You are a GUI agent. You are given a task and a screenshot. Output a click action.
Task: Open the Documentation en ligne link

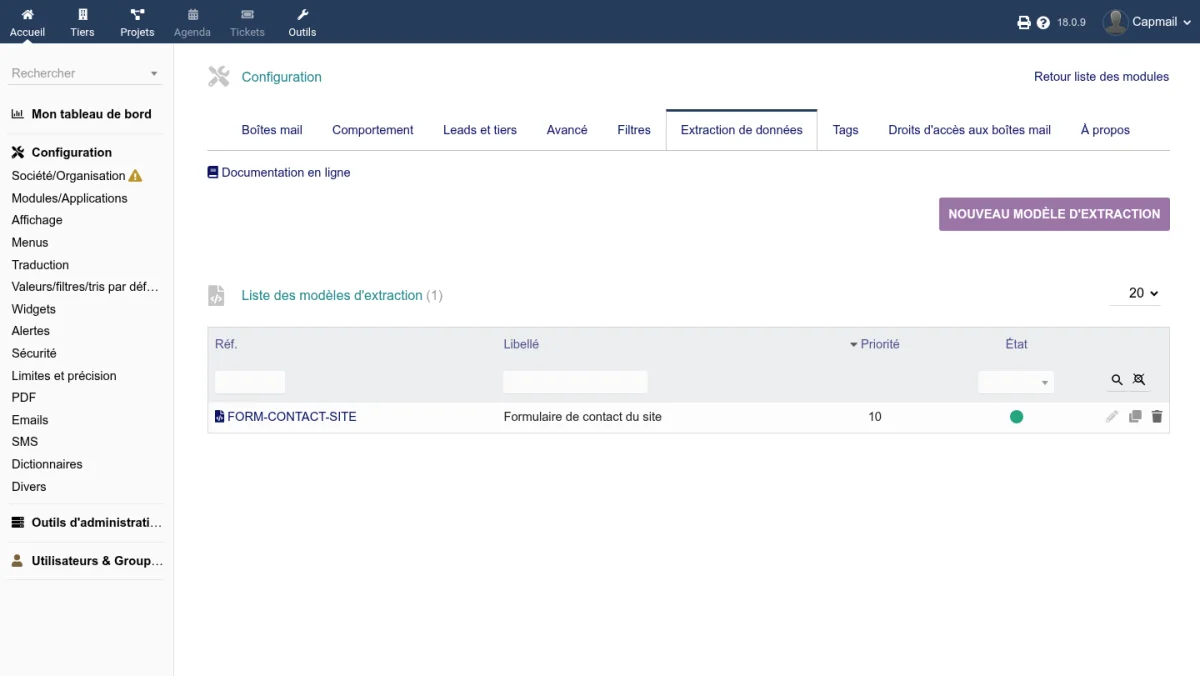coord(286,172)
